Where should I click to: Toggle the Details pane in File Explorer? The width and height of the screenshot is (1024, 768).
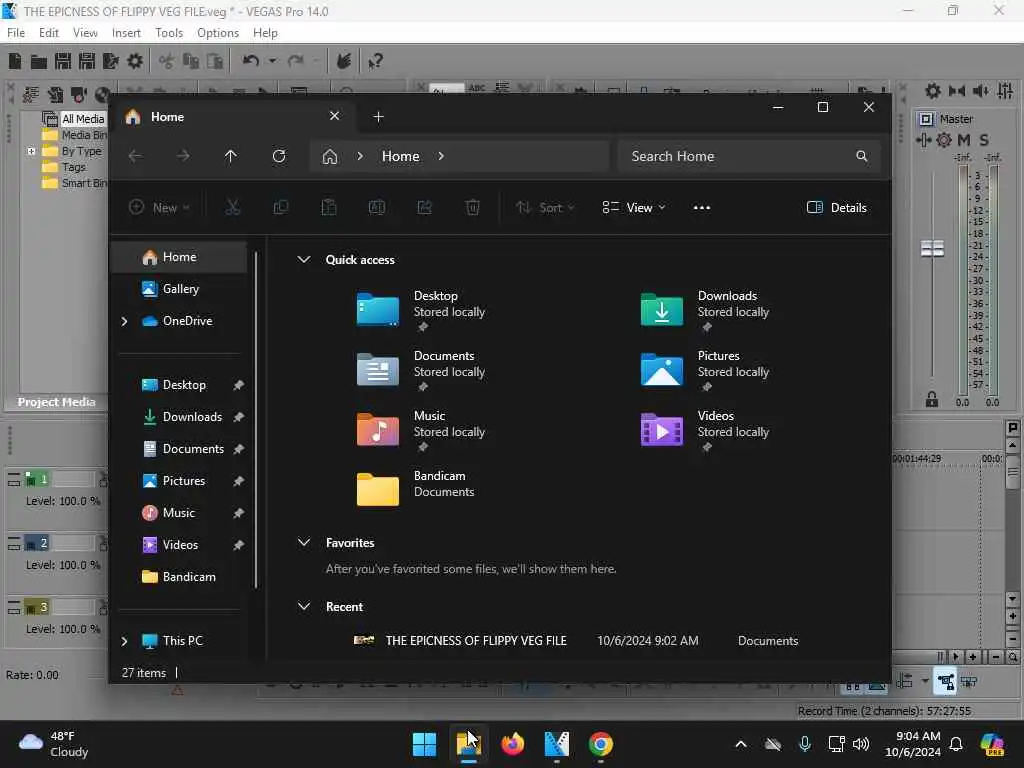click(x=837, y=208)
